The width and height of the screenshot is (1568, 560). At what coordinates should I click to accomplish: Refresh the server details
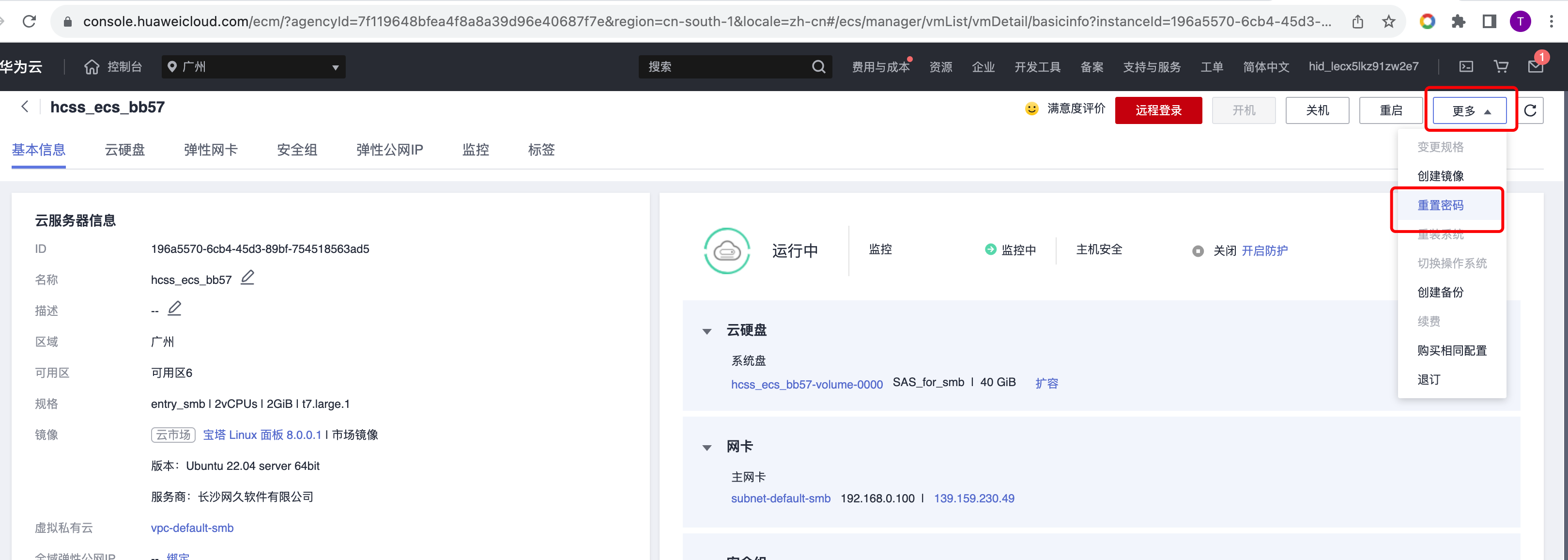[x=1530, y=110]
